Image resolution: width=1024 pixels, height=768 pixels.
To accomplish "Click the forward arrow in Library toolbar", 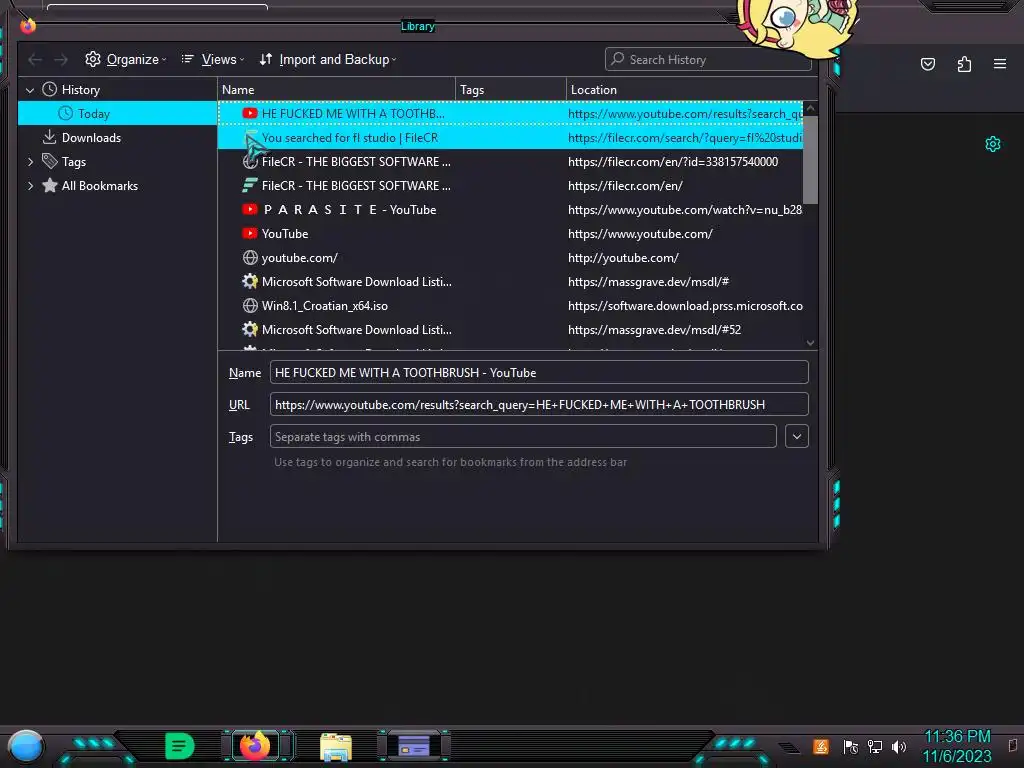I will coord(61,60).
